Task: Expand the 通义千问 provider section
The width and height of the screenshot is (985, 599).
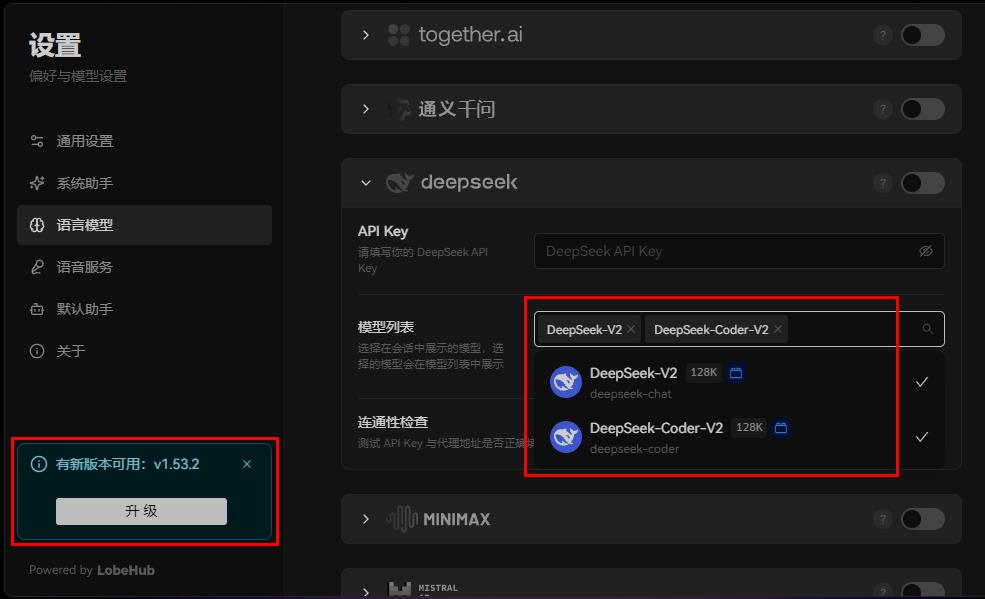Action: [x=366, y=109]
